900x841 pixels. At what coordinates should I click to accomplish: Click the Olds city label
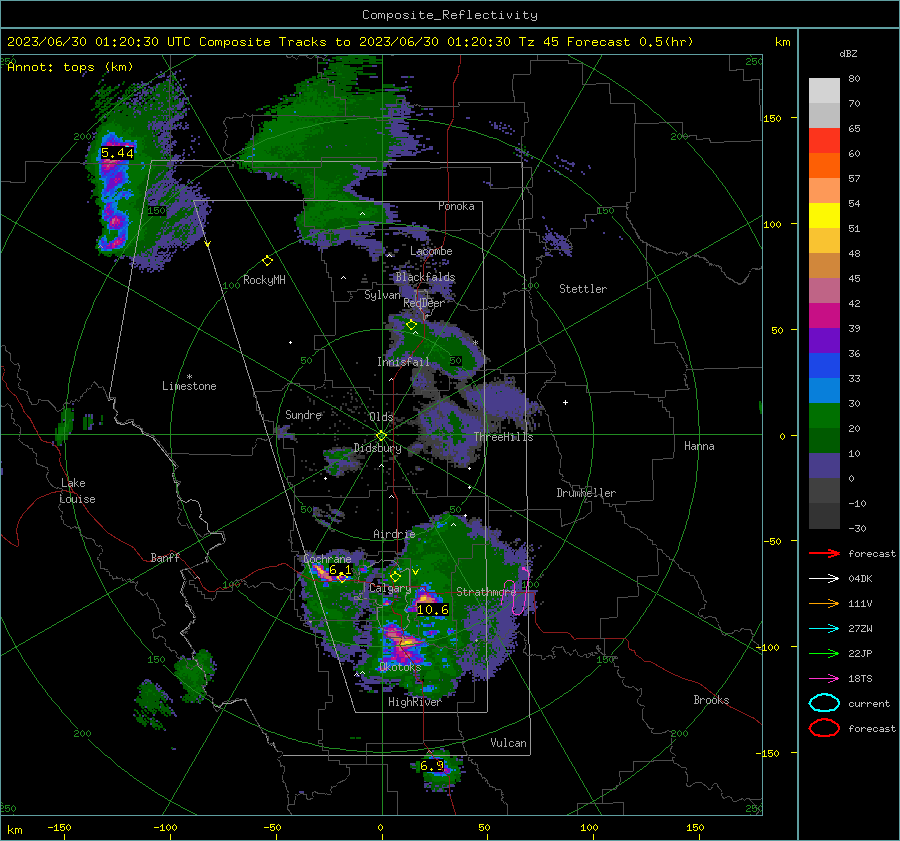(381, 417)
